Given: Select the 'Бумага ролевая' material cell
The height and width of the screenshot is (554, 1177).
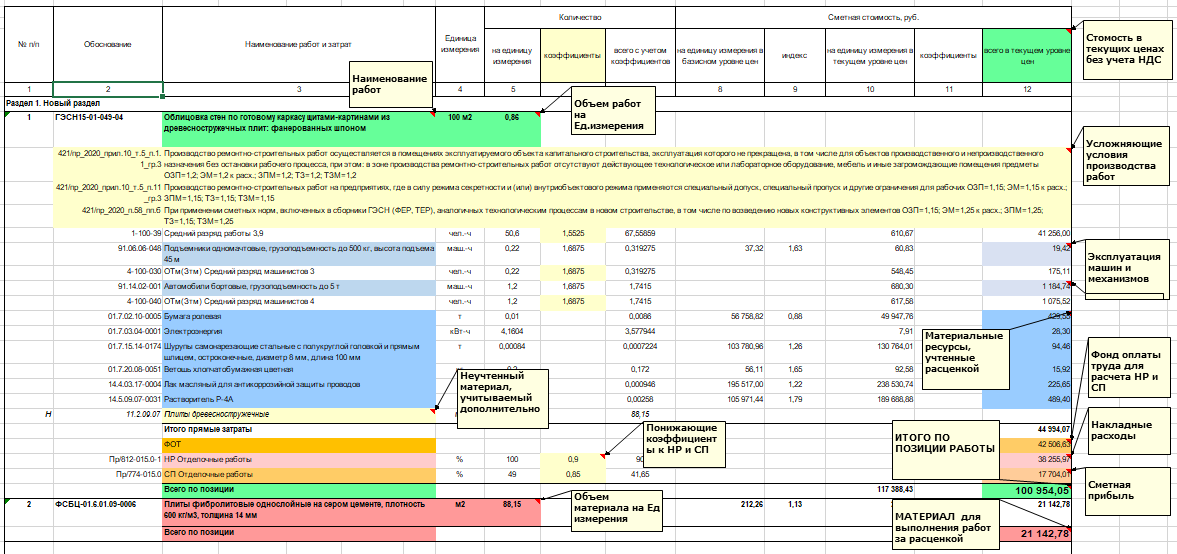Looking at the screenshot, I should (299, 316).
